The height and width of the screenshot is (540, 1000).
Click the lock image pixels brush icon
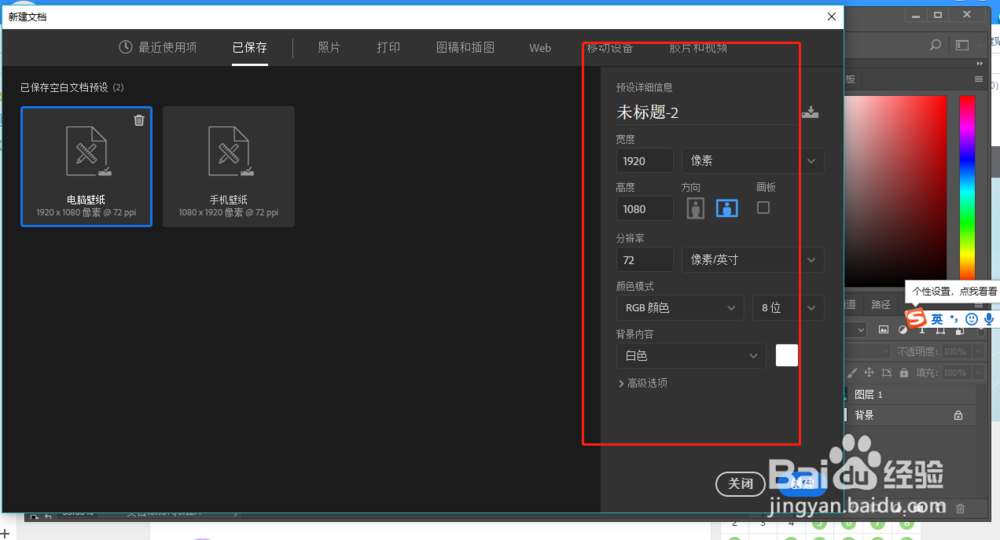click(852, 372)
